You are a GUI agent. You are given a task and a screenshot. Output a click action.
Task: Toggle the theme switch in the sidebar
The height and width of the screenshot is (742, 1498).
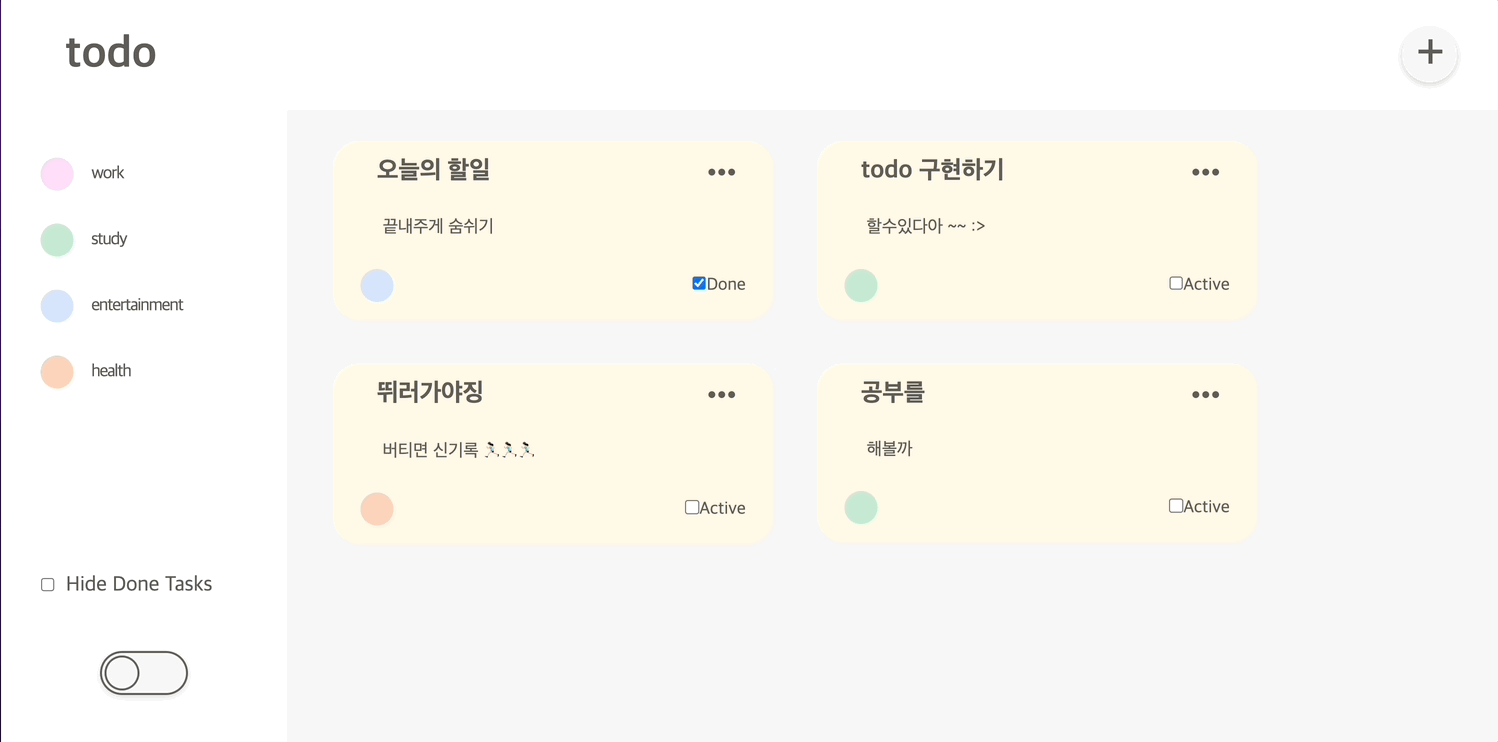pos(144,673)
